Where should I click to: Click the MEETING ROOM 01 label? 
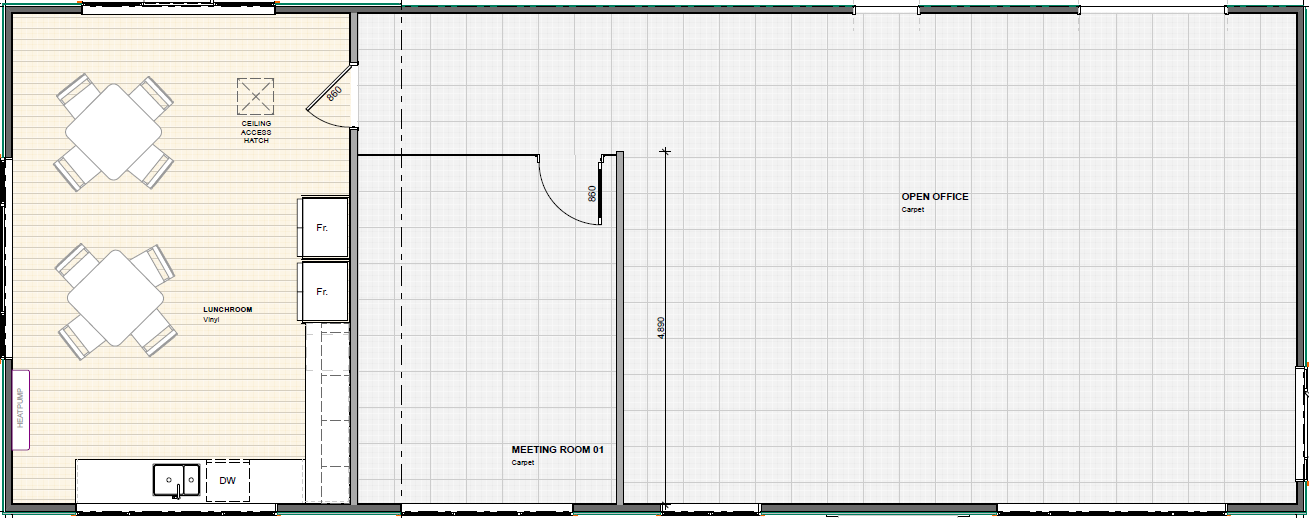coord(558,450)
